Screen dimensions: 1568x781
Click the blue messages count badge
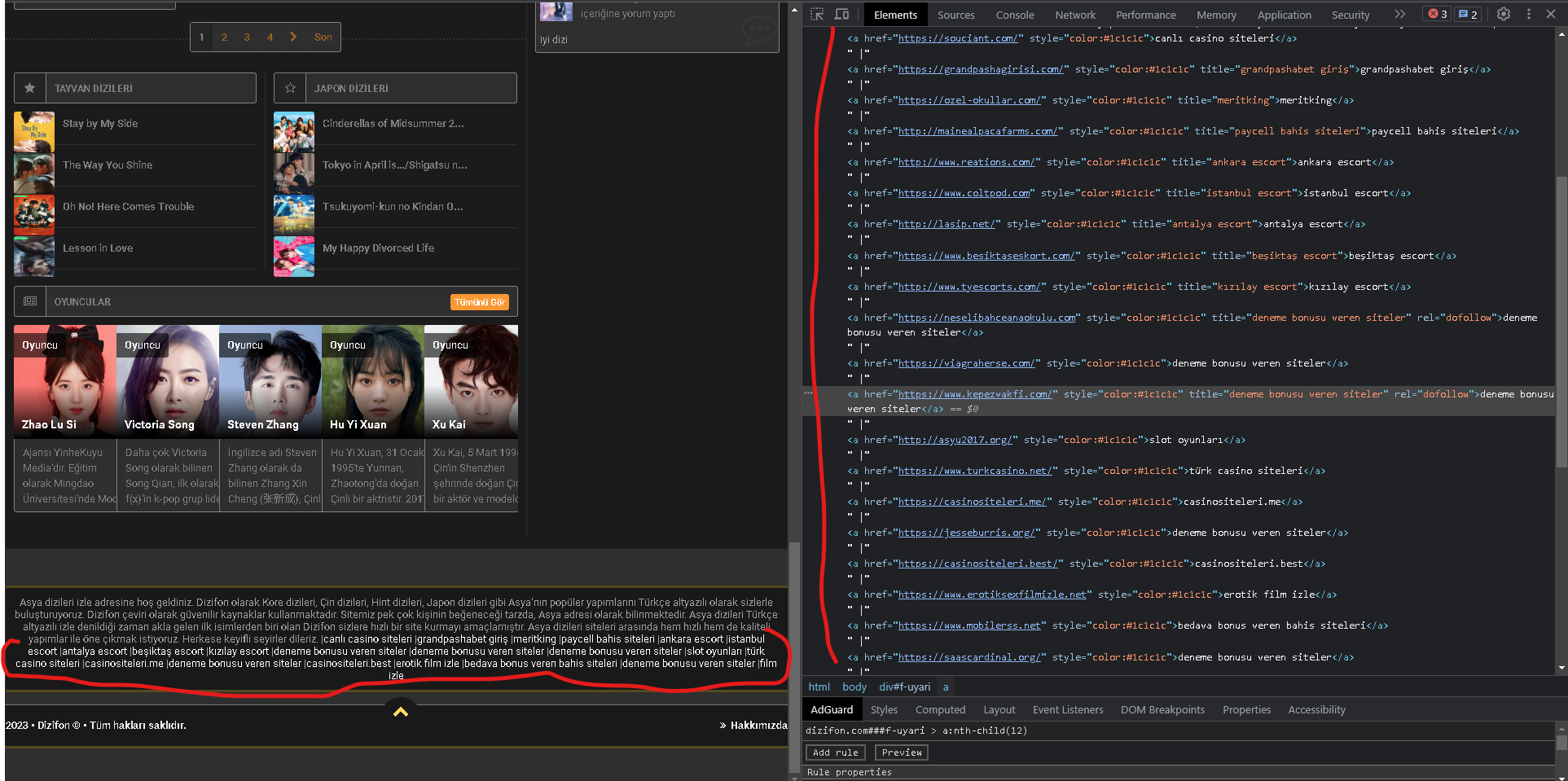tap(1468, 14)
